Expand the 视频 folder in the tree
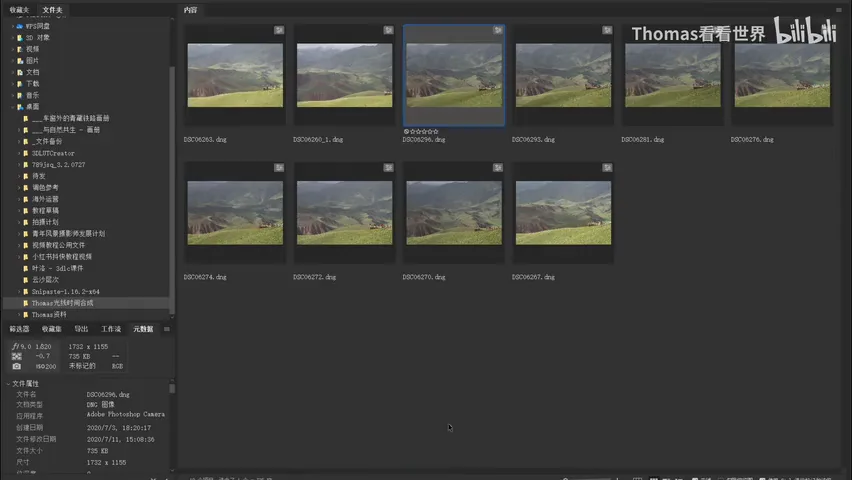 (12, 49)
